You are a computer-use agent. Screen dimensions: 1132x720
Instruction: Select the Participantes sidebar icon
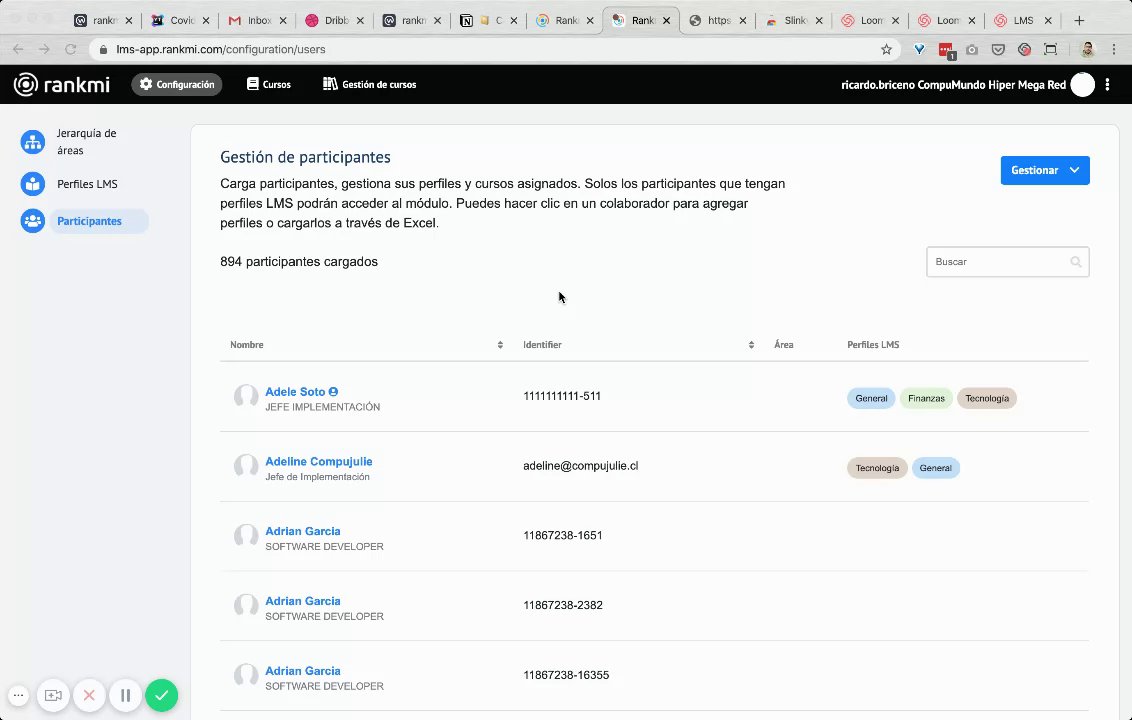click(33, 221)
